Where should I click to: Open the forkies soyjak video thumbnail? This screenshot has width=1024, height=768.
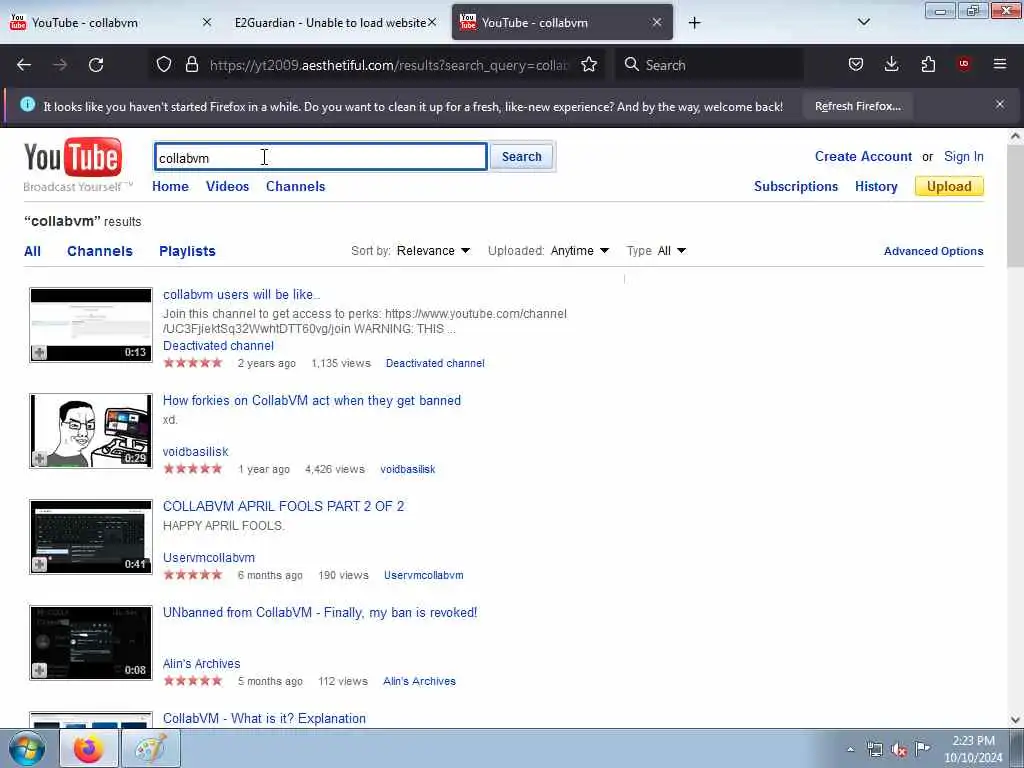(91, 430)
